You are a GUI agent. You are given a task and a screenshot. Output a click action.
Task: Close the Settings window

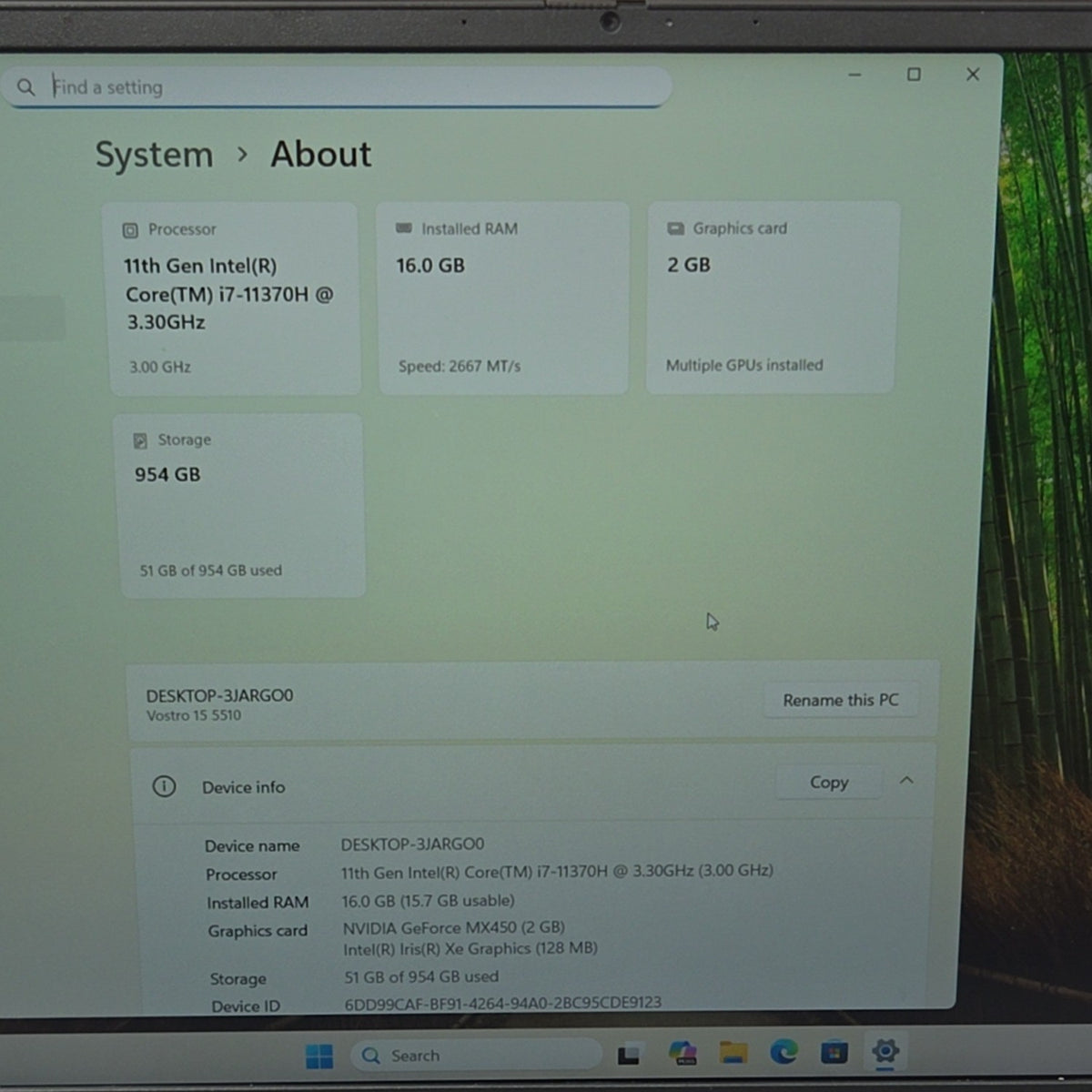coord(973,75)
